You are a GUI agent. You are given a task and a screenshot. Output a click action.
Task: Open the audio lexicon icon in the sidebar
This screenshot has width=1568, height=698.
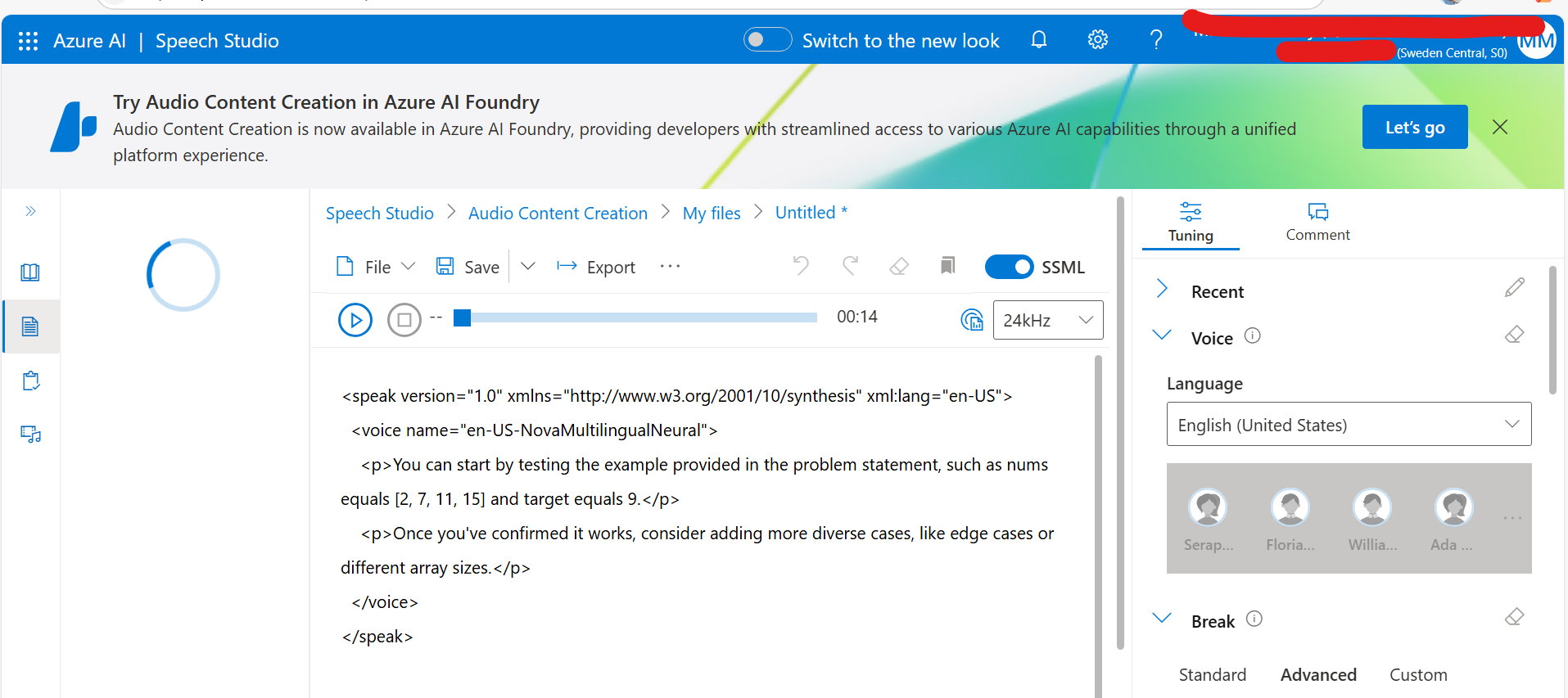tap(30, 434)
